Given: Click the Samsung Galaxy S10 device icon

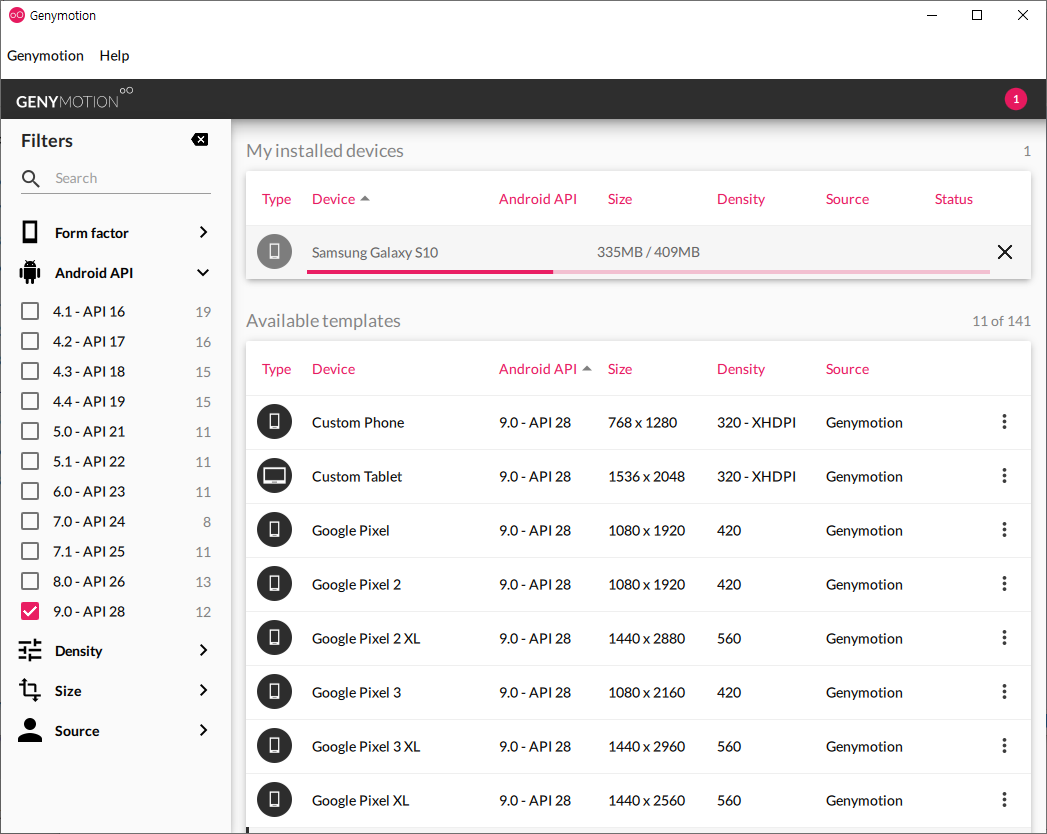Looking at the screenshot, I should coord(274,252).
